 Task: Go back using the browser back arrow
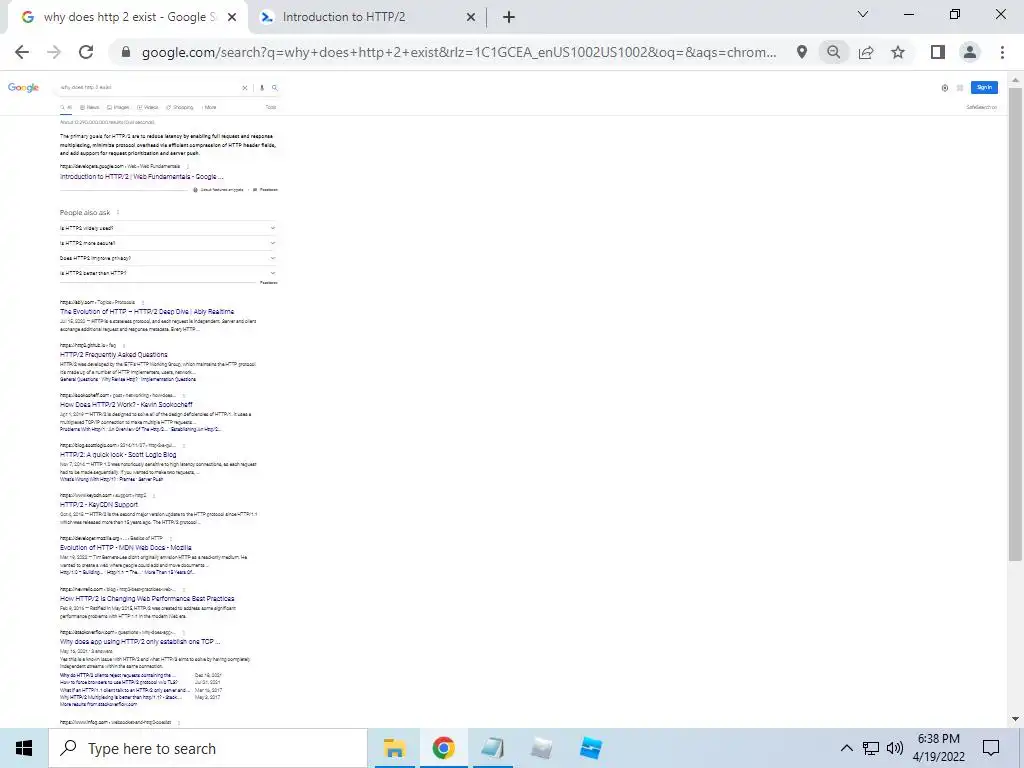click(x=22, y=52)
